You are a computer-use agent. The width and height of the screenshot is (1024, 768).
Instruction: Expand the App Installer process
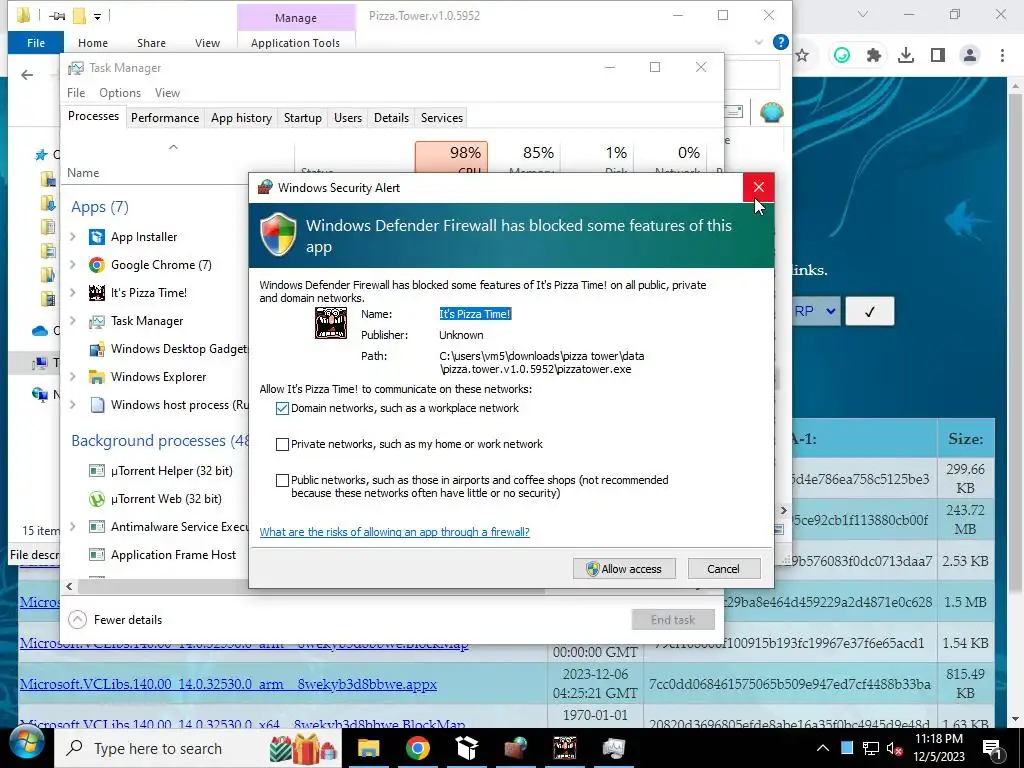[73, 237]
